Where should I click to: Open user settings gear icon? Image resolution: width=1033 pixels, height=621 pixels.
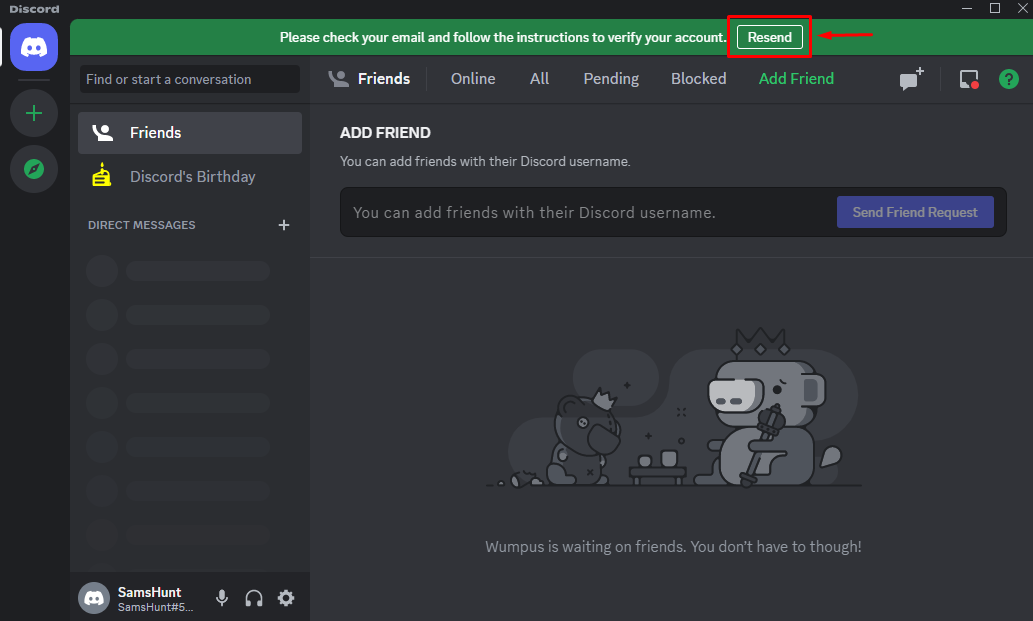(286, 598)
